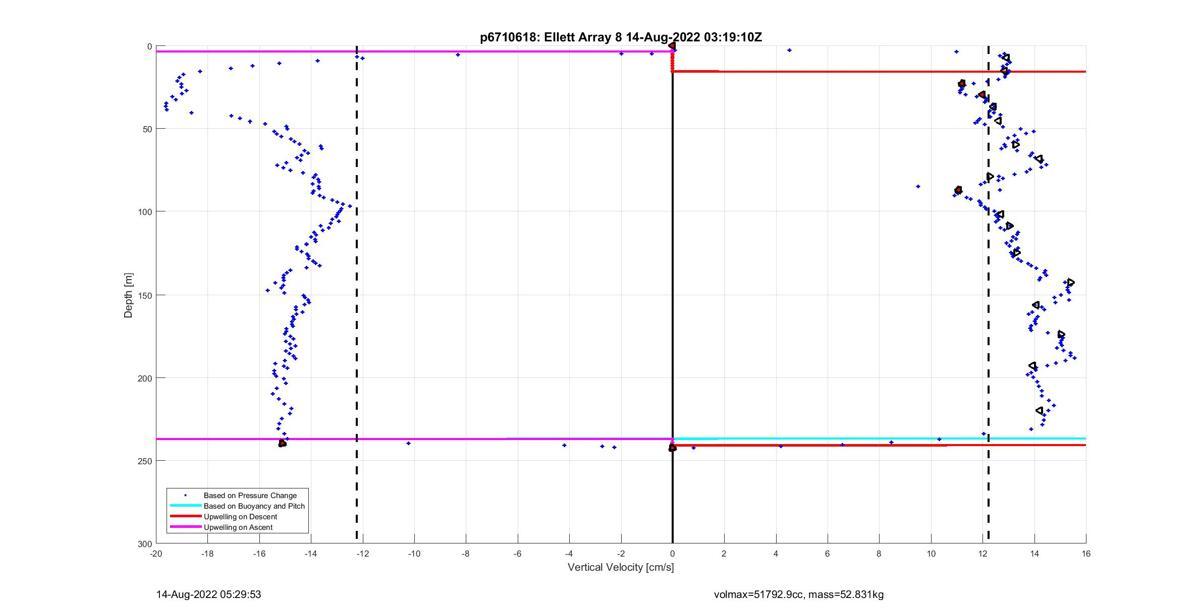The image size is (1200, 611).
Task: Click legend entry "Based on Pressure Change"
Action: coord(250,495)
